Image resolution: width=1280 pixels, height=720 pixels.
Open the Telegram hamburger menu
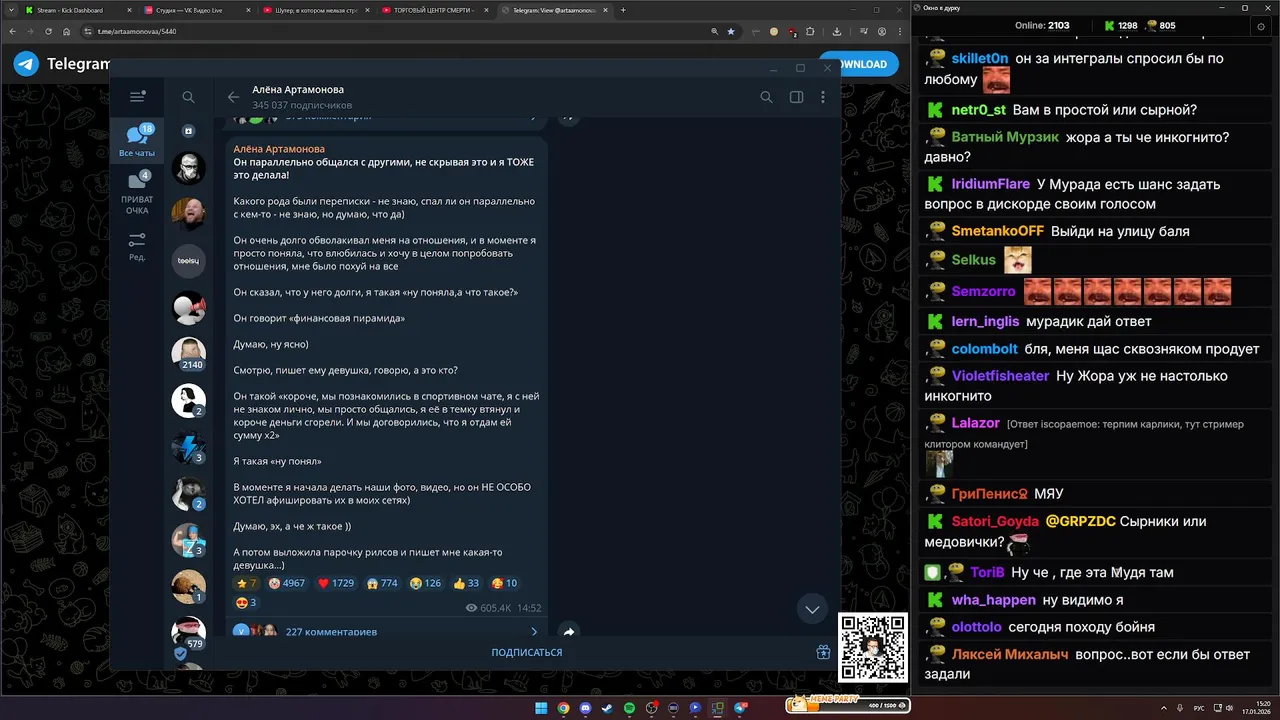click(x=137, y=97)
